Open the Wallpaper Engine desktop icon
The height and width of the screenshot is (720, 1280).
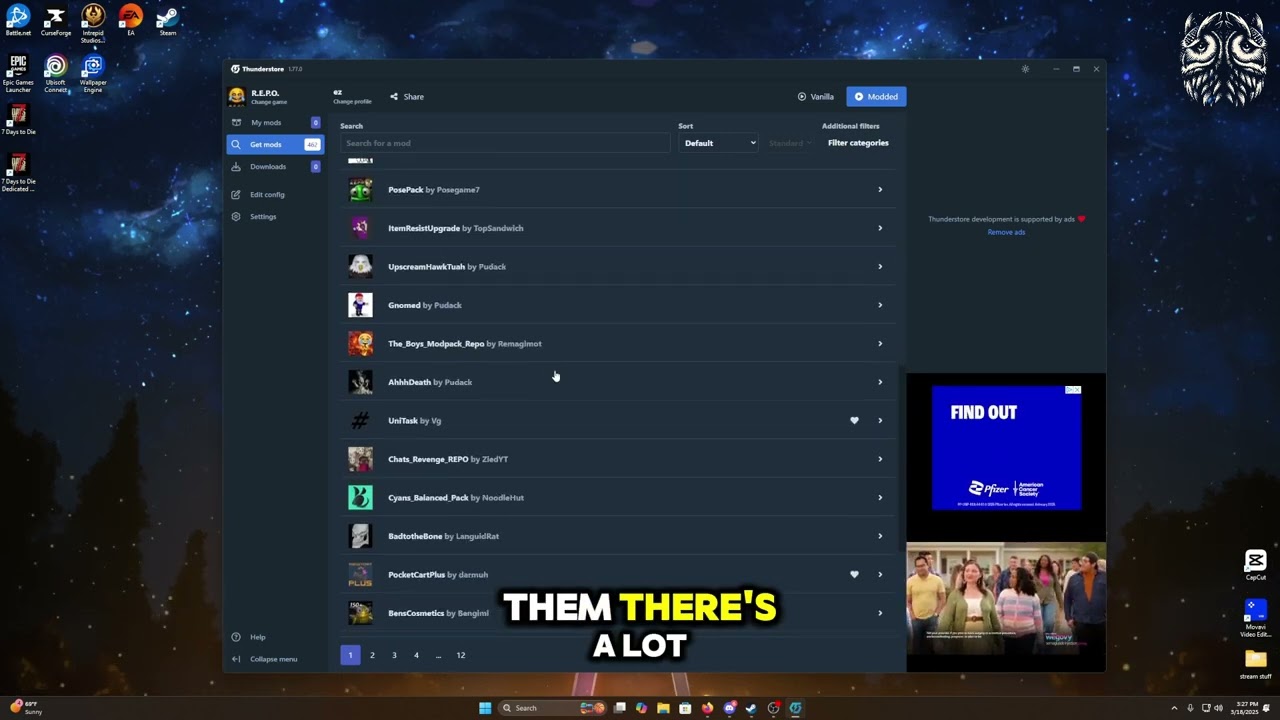click(x=93, y=74)
